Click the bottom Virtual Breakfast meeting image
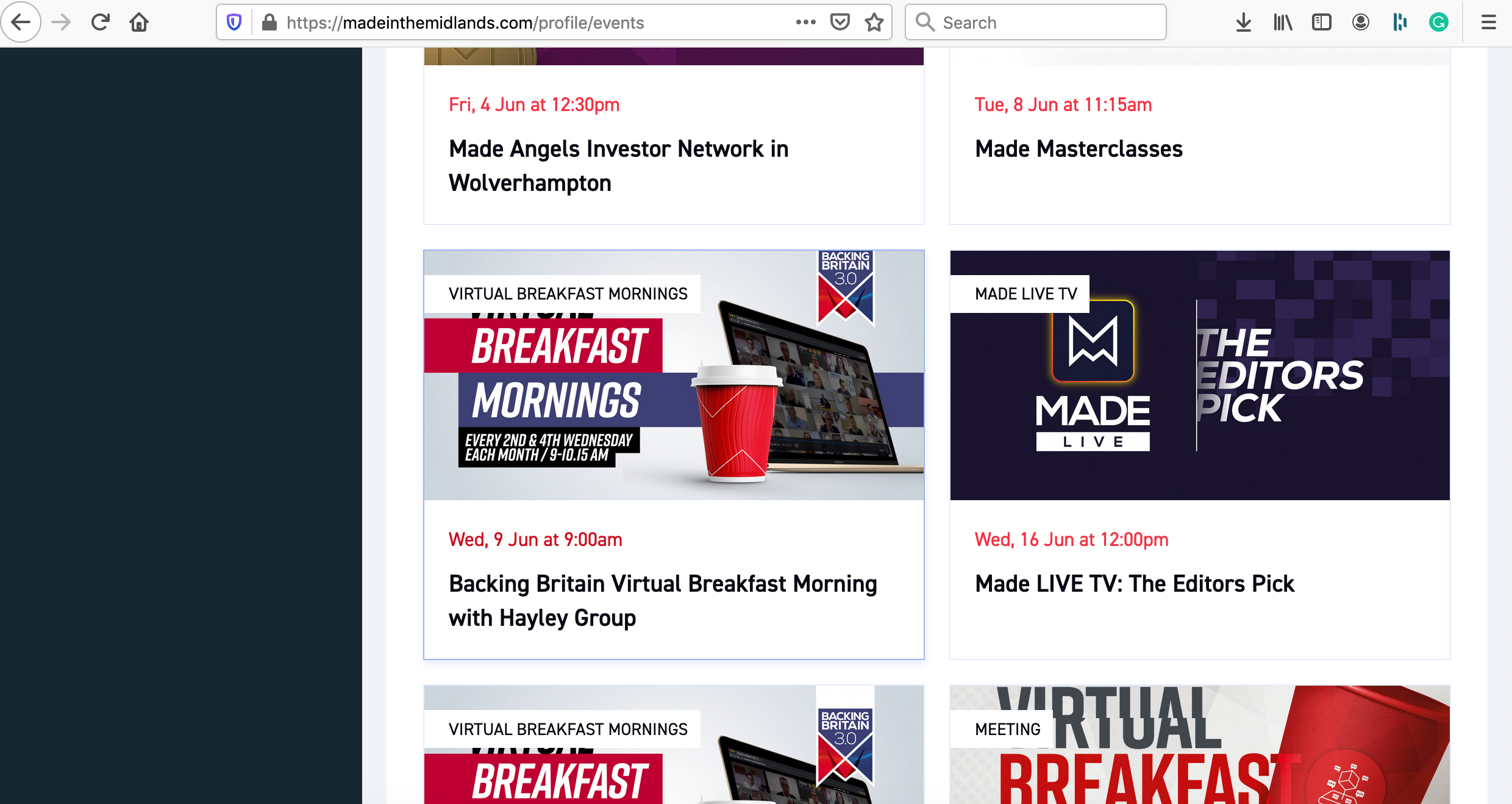The image size is (1512, 804). (1200, 745)
